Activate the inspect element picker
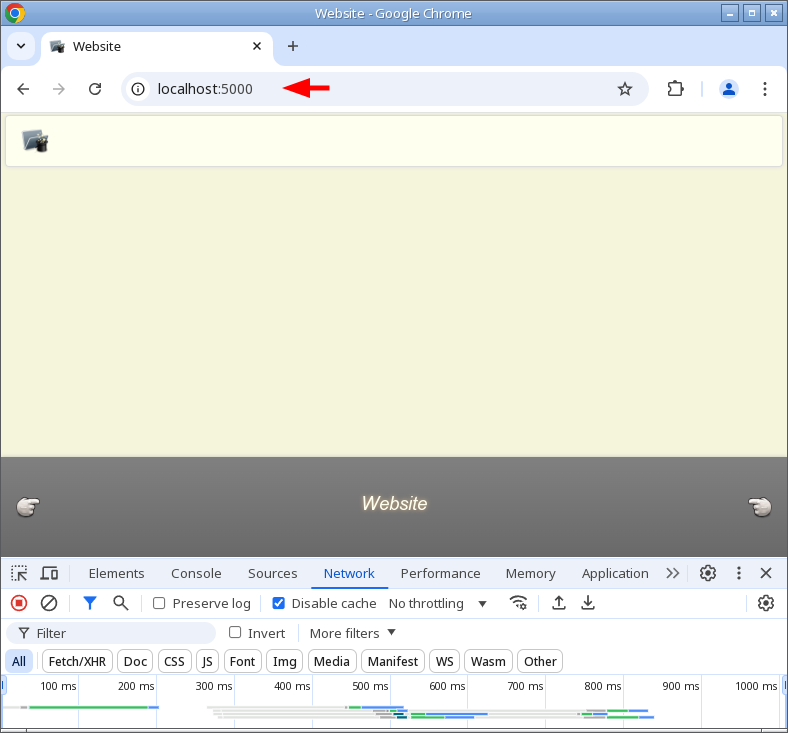The image size is (788, 733). click(19, 573)
